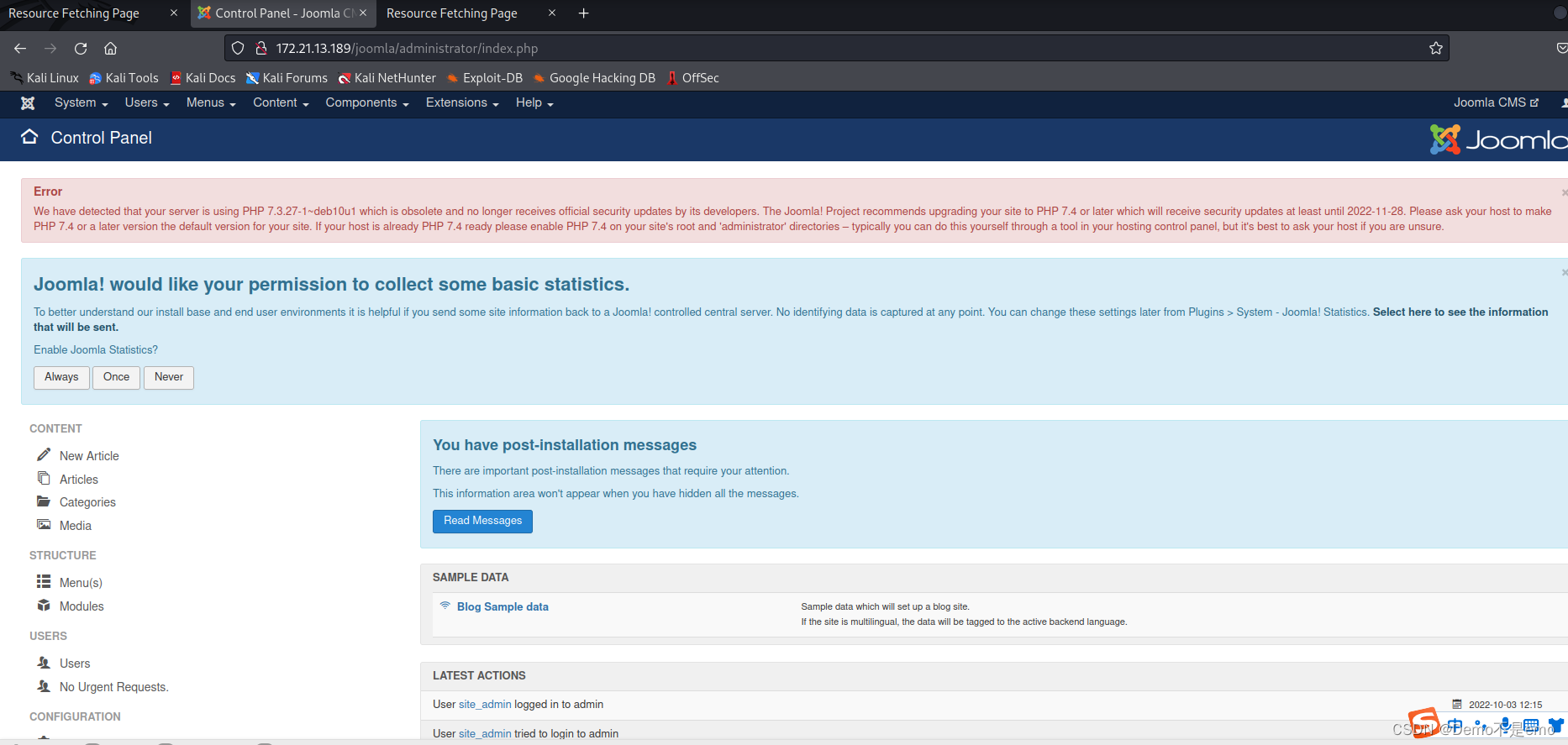Close the first Resource Fetching Page tab
Screen dimensions: 1568x745
[174, 13]
